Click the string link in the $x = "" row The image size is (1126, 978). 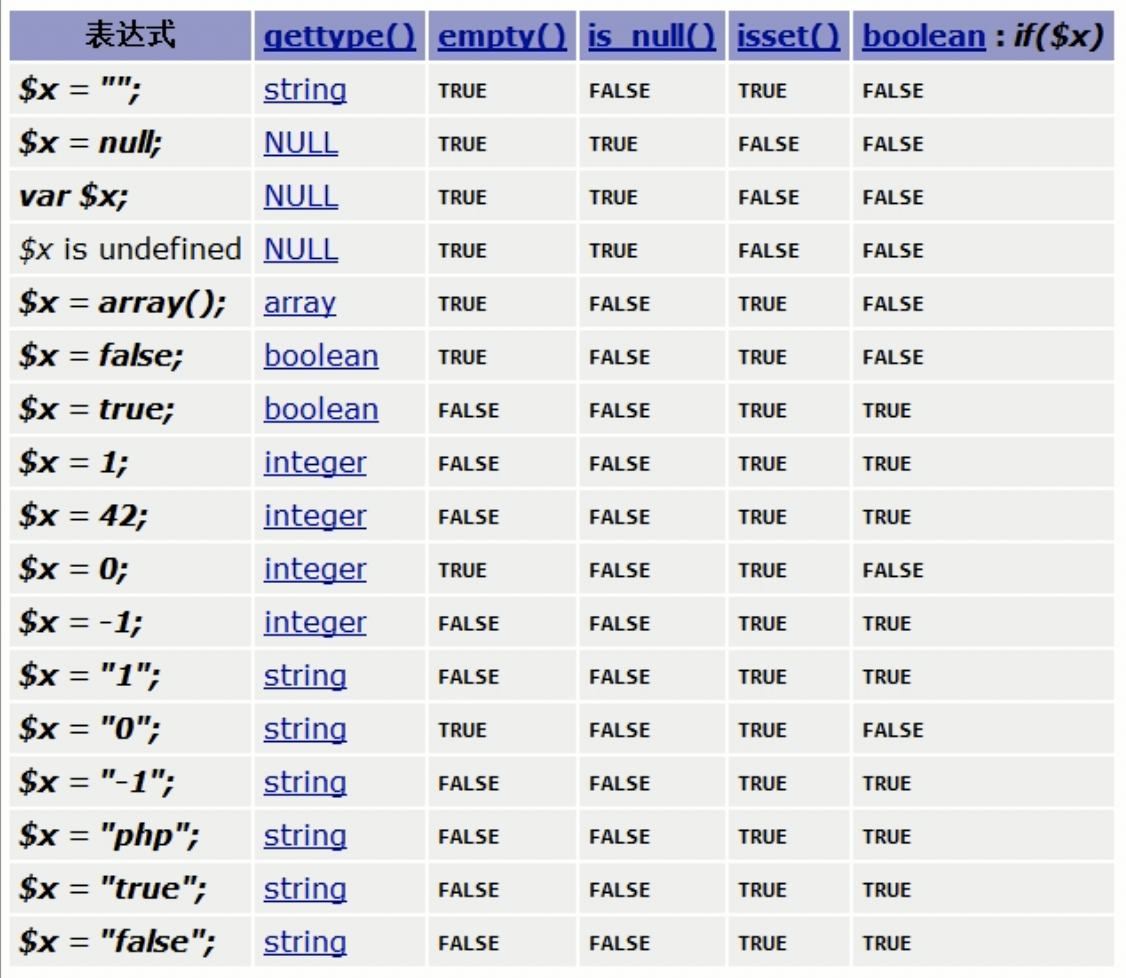(x=305, y=90)
